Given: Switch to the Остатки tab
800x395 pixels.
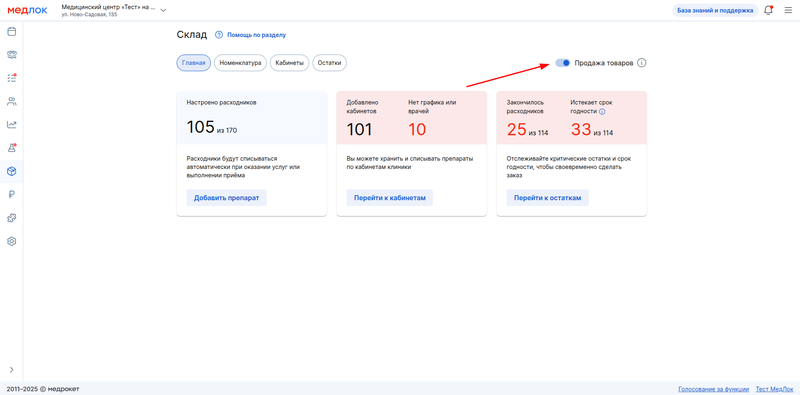Looking at the screenshot, I should [330, 63].
